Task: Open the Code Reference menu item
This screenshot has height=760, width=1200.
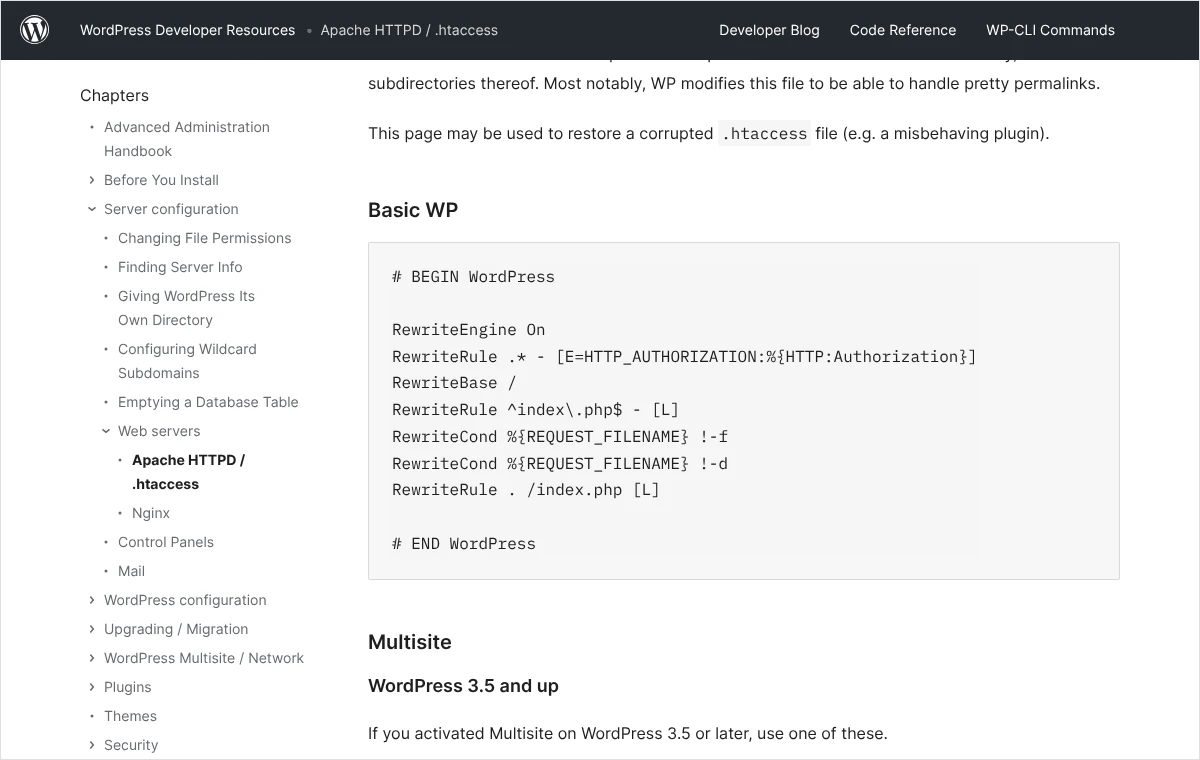Action: [x=903, y=30]
